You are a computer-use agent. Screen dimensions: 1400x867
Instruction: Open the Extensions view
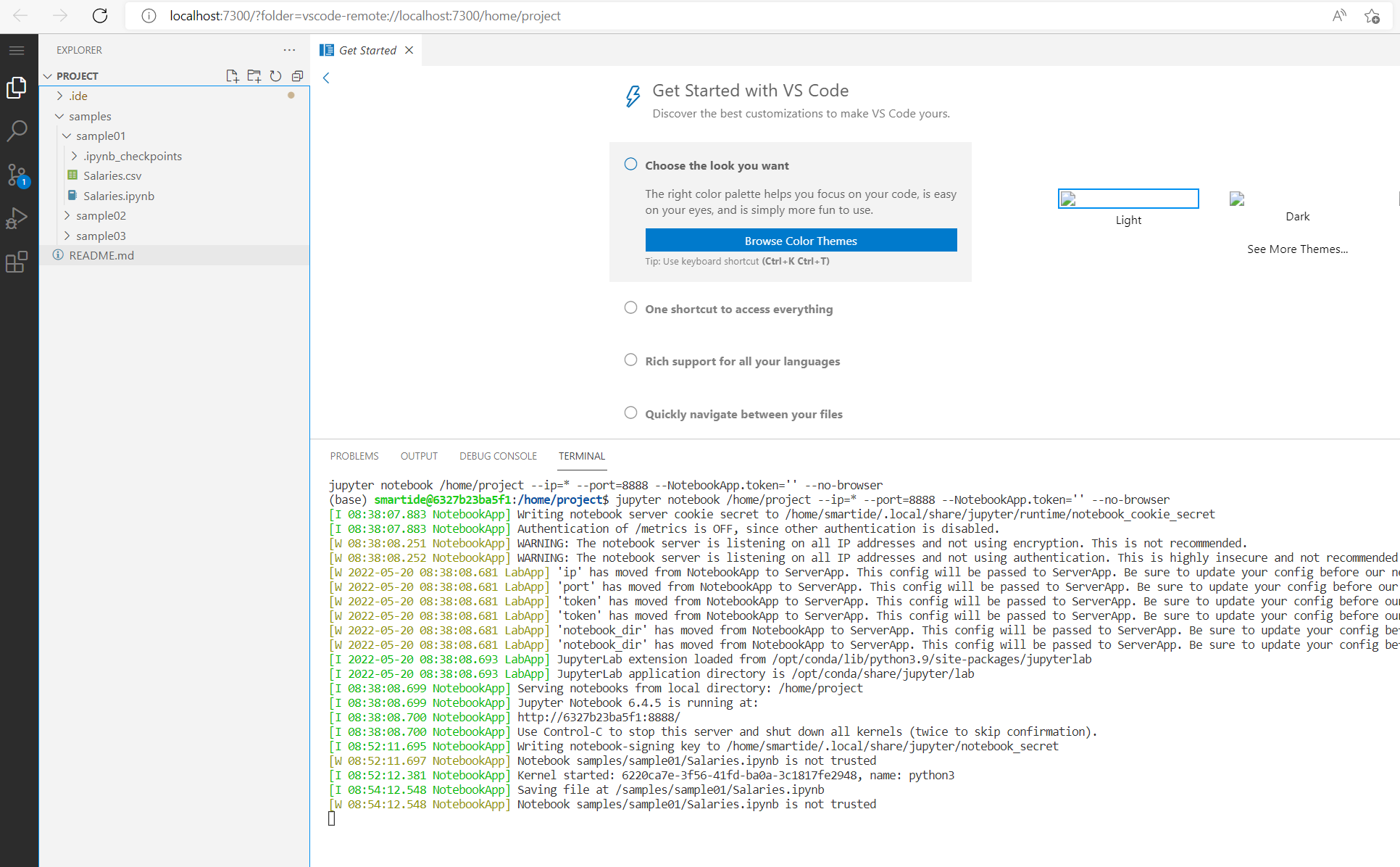click(17, 262)
